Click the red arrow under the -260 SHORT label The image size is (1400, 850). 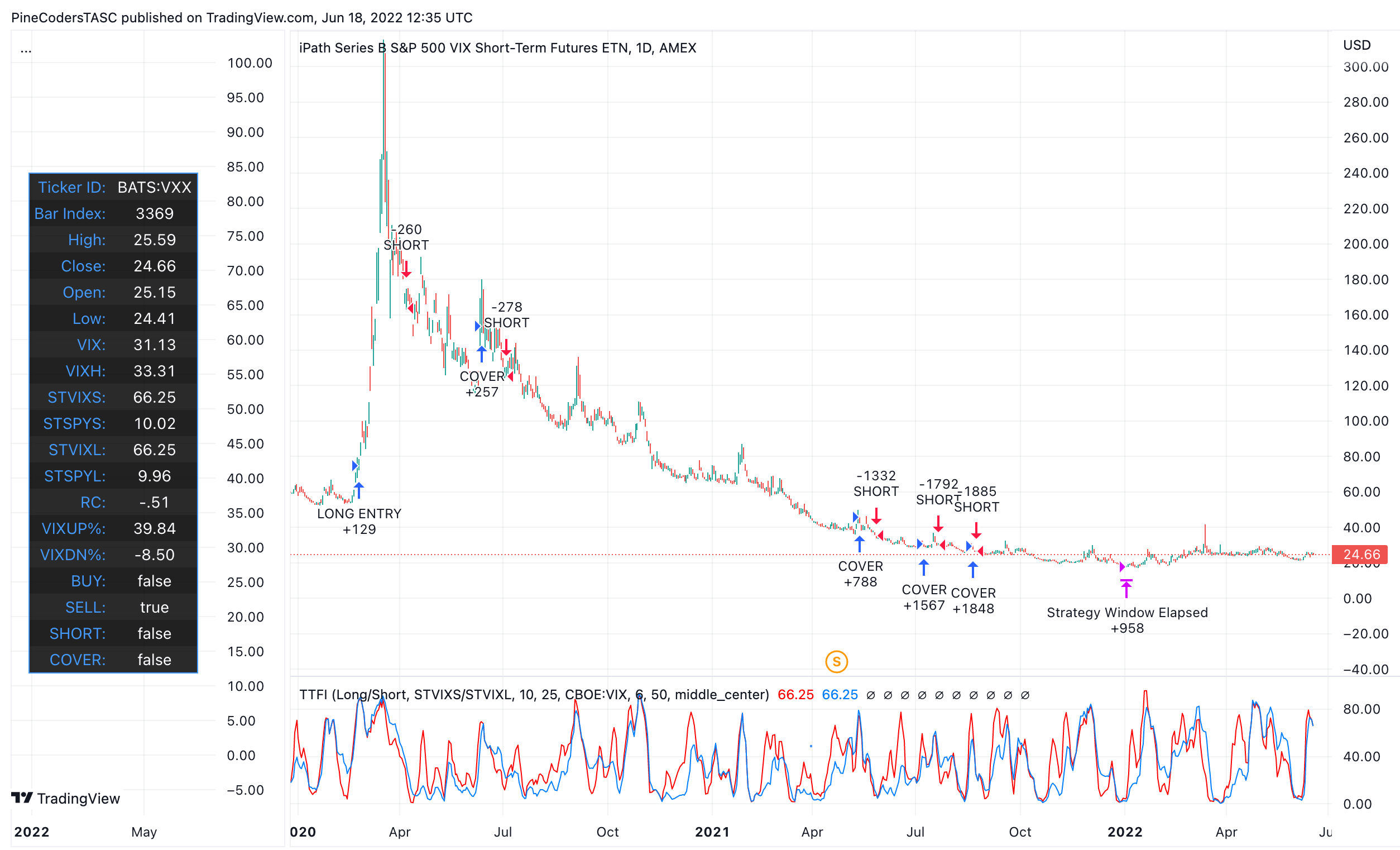(x=406, y=270)
